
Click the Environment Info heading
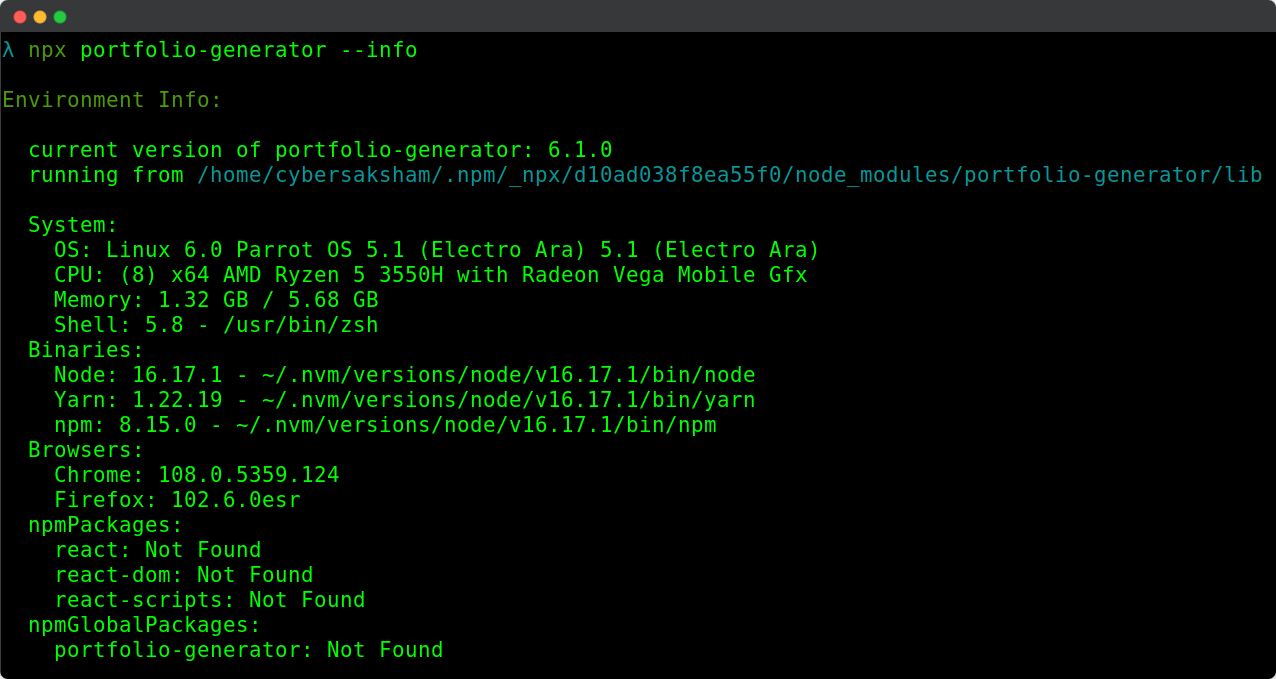click(112, 100)
